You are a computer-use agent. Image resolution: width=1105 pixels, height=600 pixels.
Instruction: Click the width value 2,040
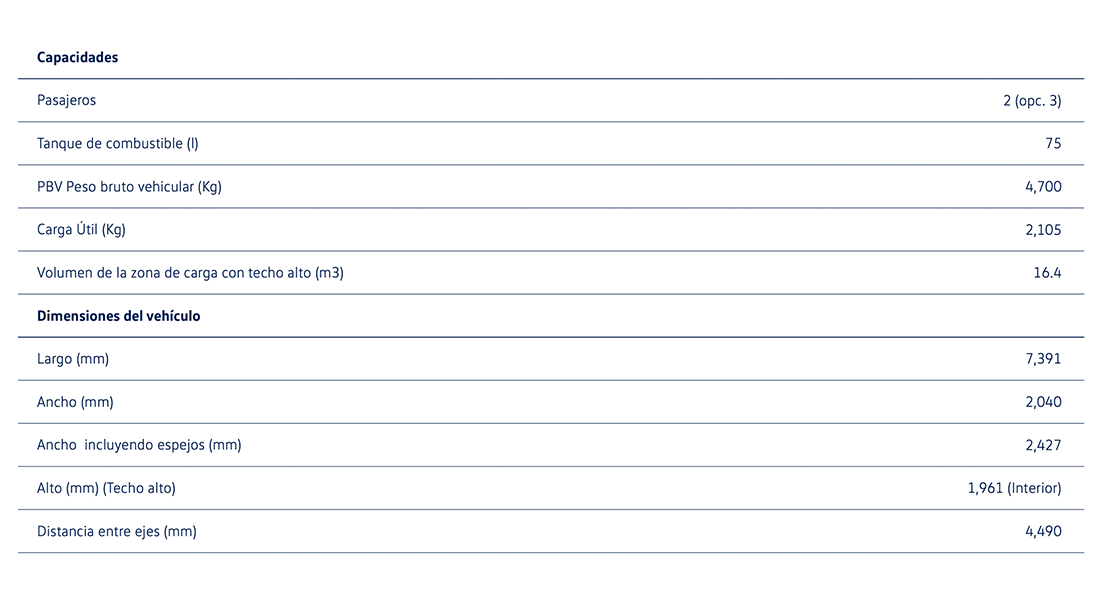tap(1043, 402)
